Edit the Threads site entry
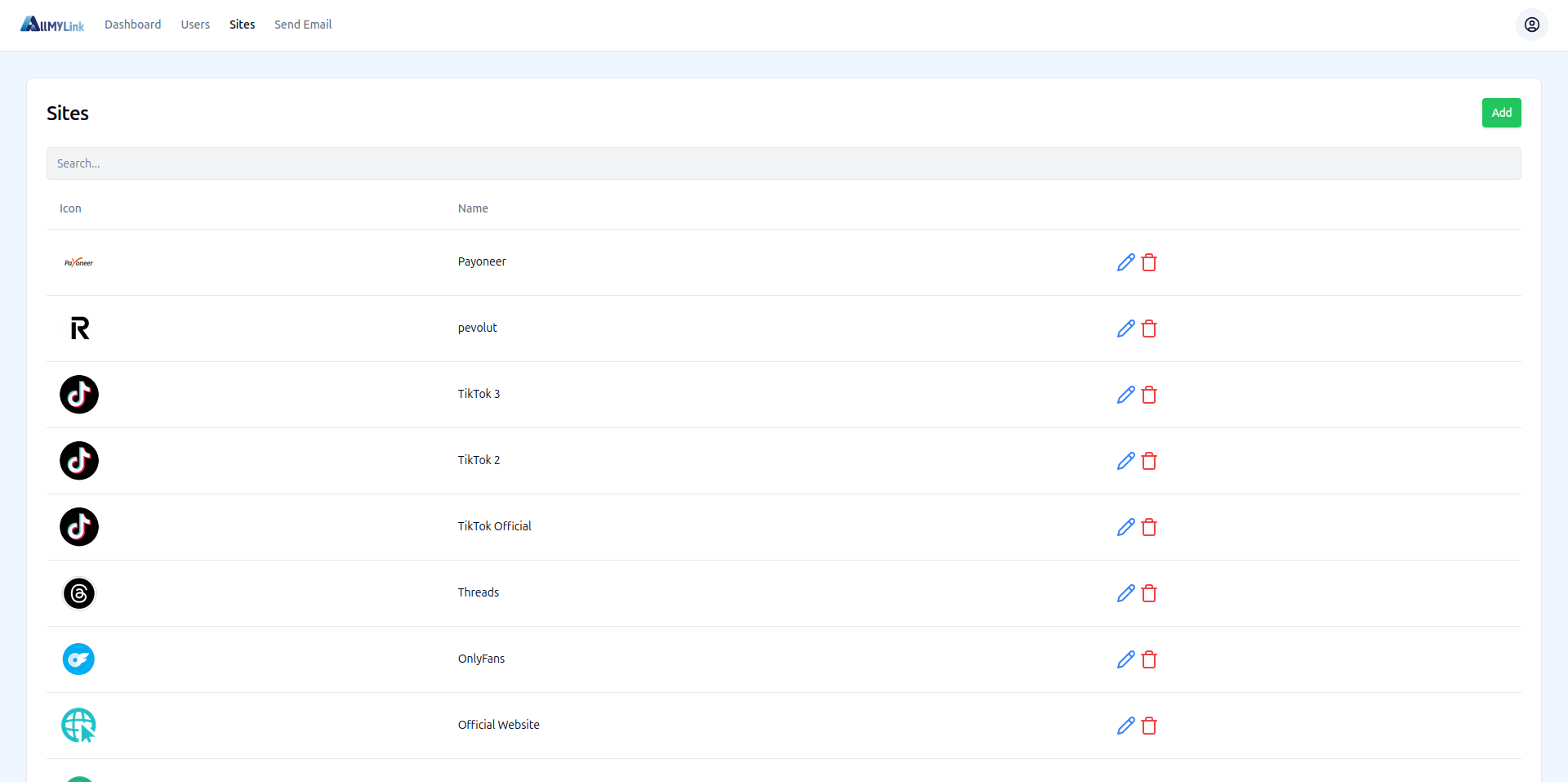The width and height of the screenshot is (1568, 782). coord(1125,593)
